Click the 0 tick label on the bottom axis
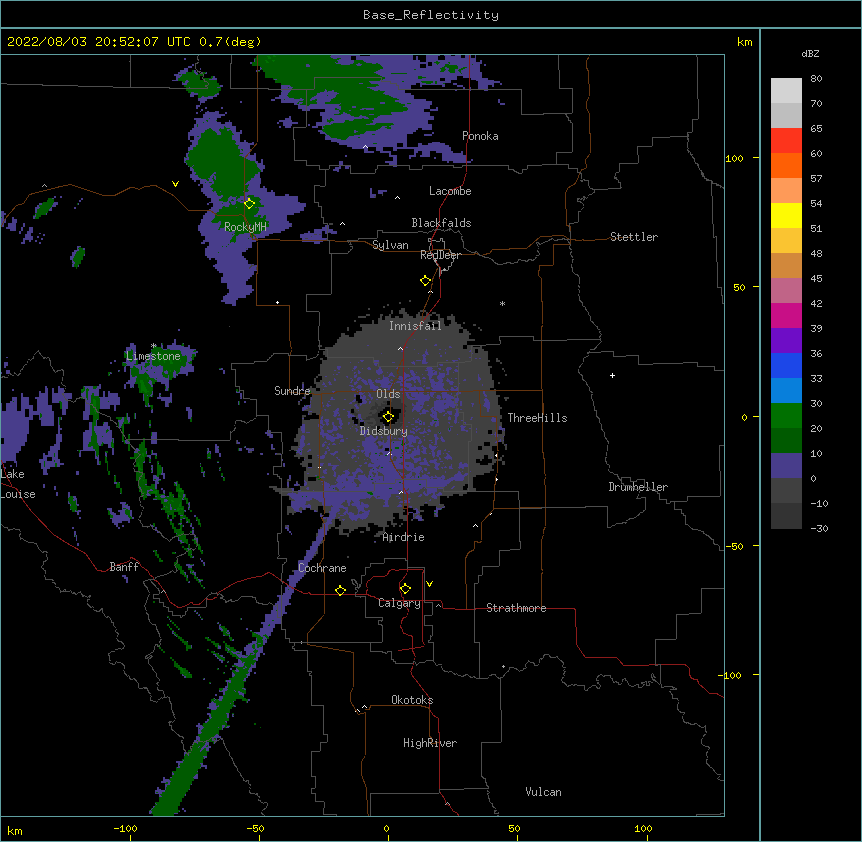Screen dimensions: 862x842 point(386,828)
